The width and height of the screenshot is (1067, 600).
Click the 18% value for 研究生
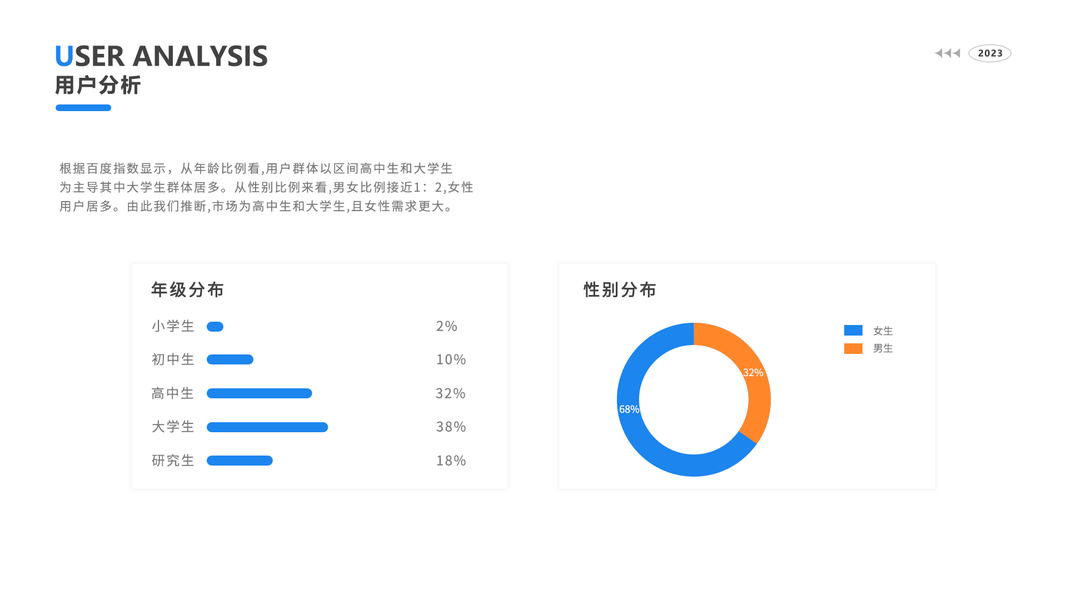pyautogui.click(x=451, y=461)
